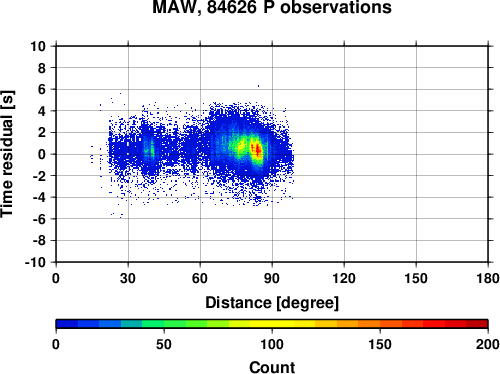Click the 'Distance [degree]' axis label

coord(272,303)
